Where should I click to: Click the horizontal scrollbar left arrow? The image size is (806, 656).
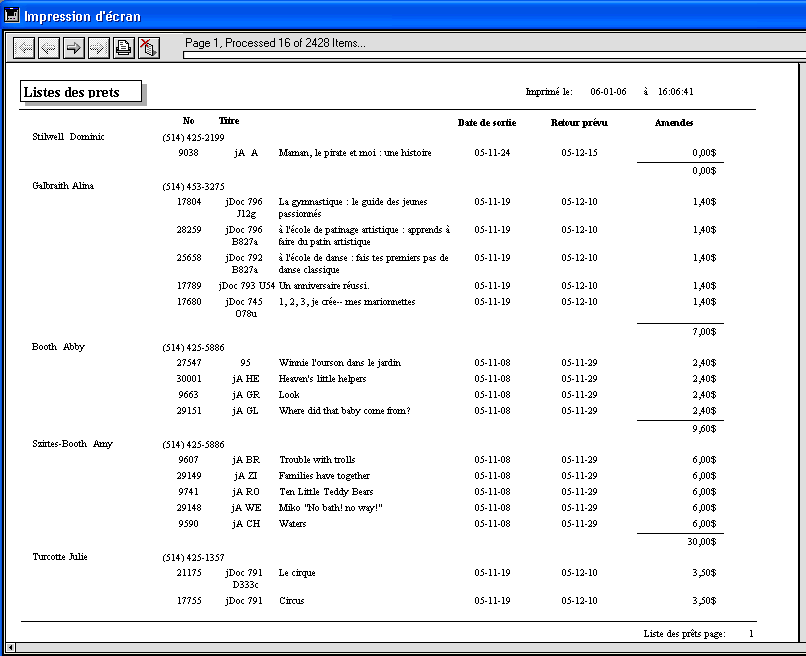coord(11,649)
